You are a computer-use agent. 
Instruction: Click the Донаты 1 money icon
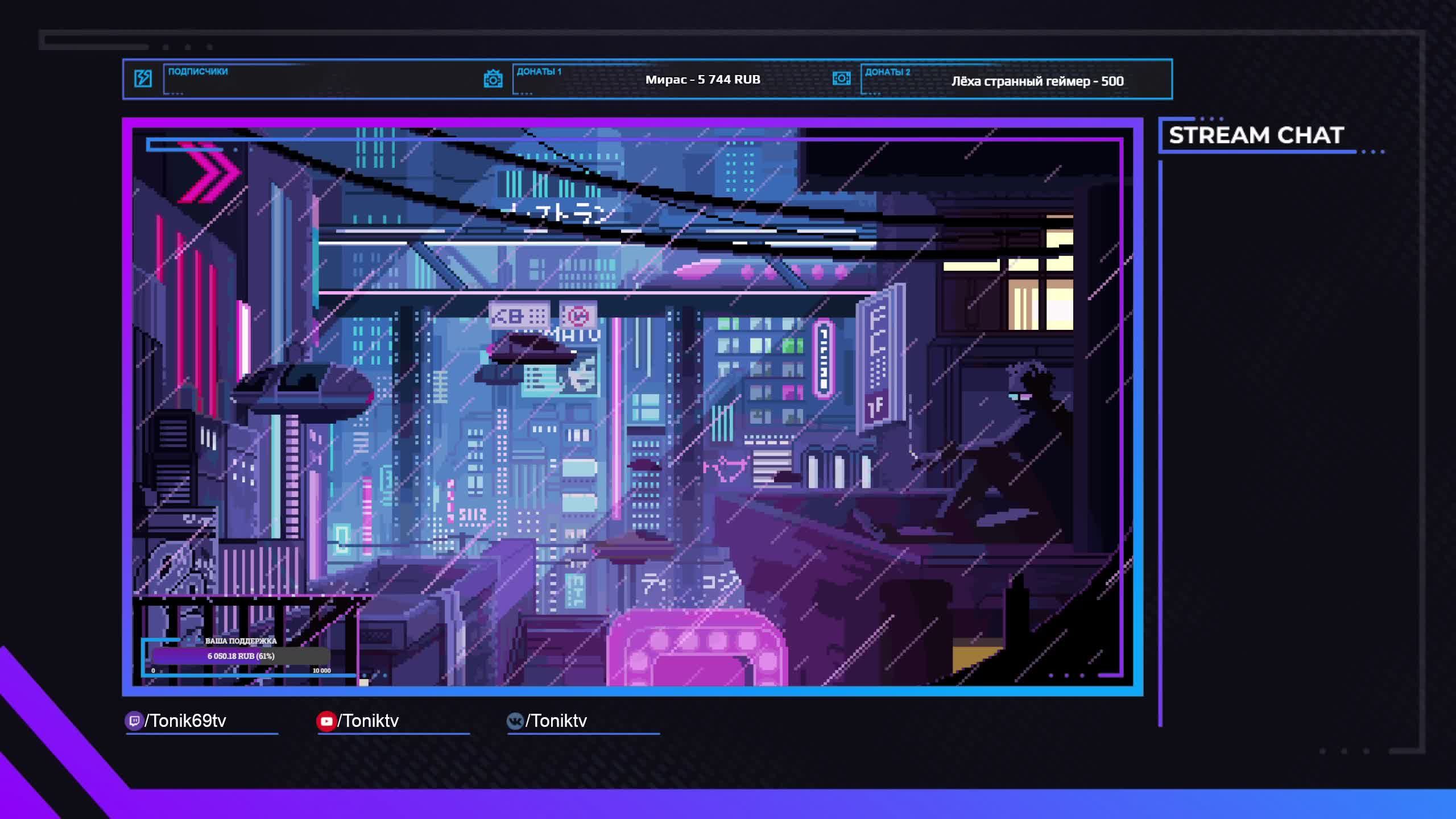point(493,78)
